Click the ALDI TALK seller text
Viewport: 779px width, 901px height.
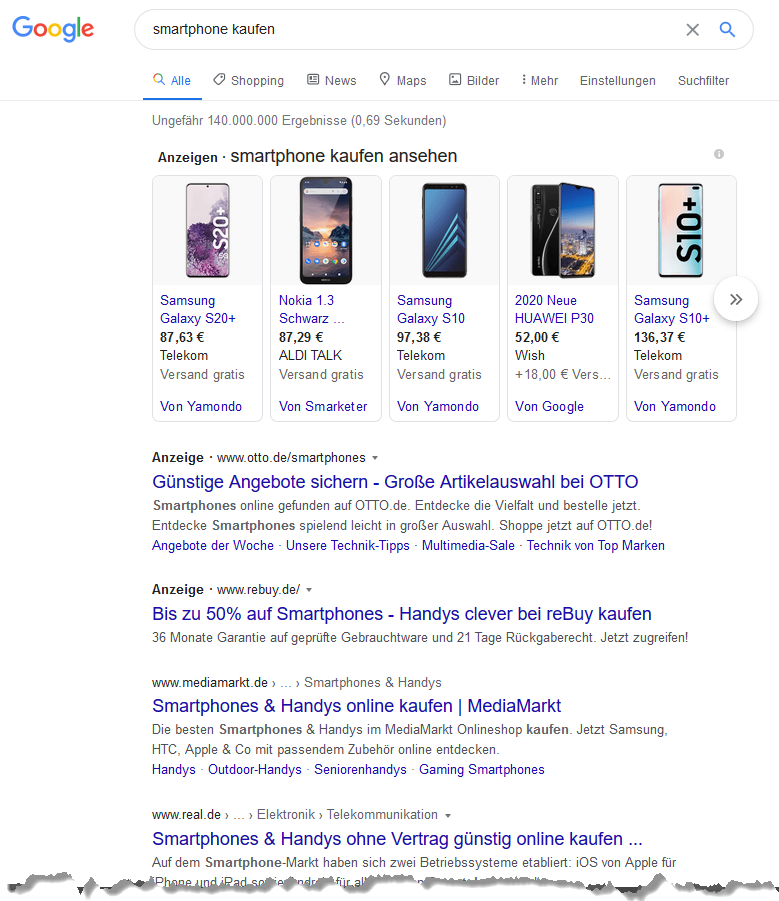coord(310,356)
